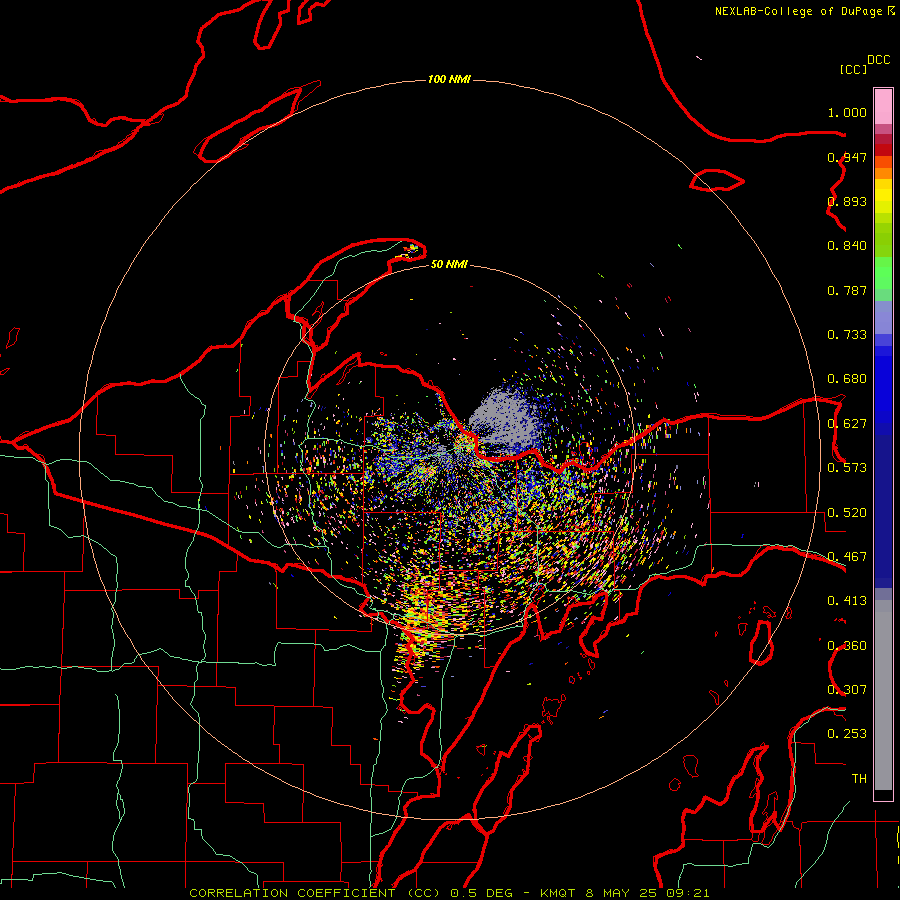Select the 0.787 scale value
The image size is (900, 900).
847,290
